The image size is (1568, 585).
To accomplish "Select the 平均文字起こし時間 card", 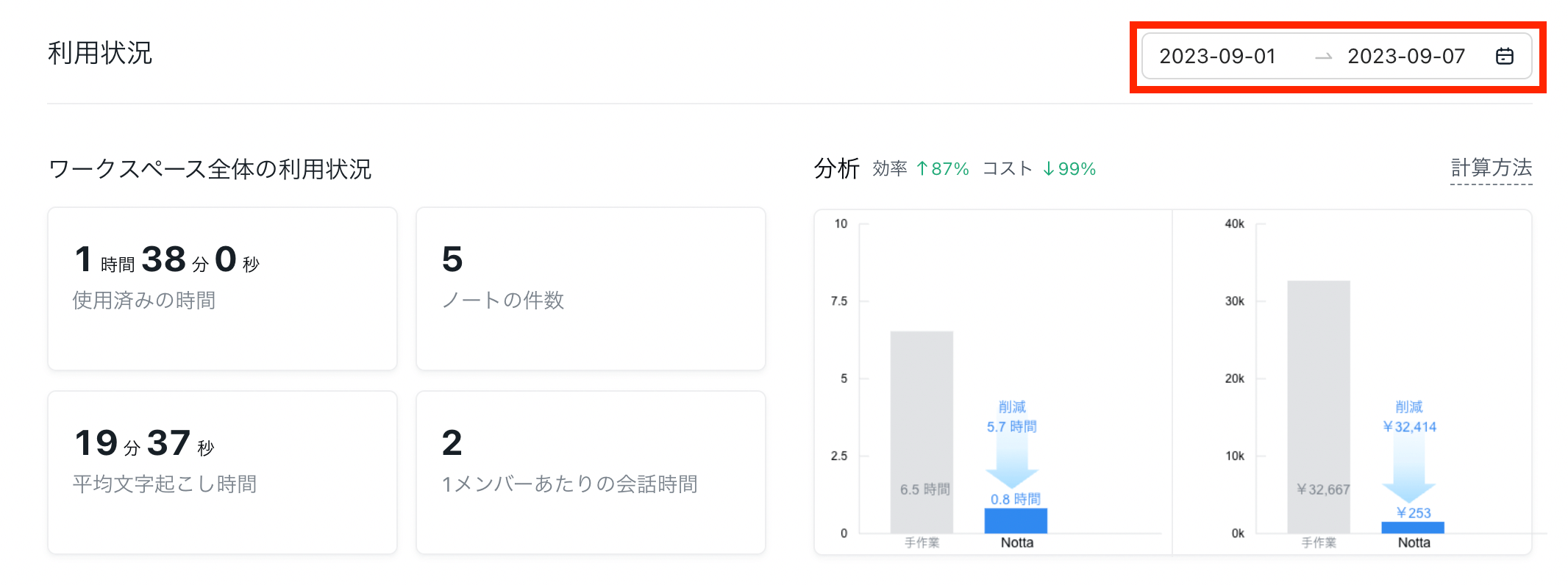I will click(x=222, y=473).
